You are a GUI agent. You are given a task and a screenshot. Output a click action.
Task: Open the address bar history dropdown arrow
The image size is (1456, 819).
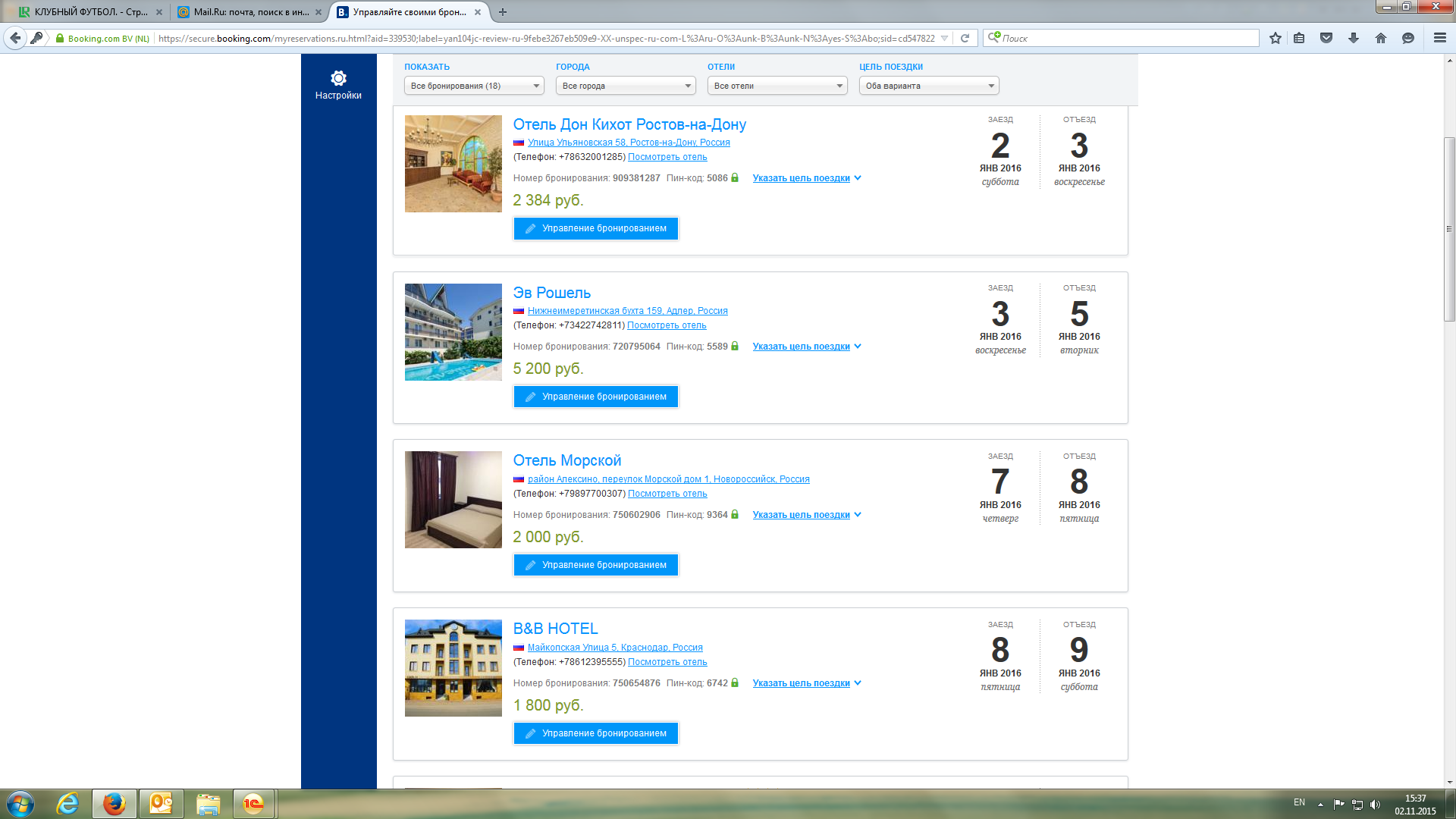tap(944, 38)
